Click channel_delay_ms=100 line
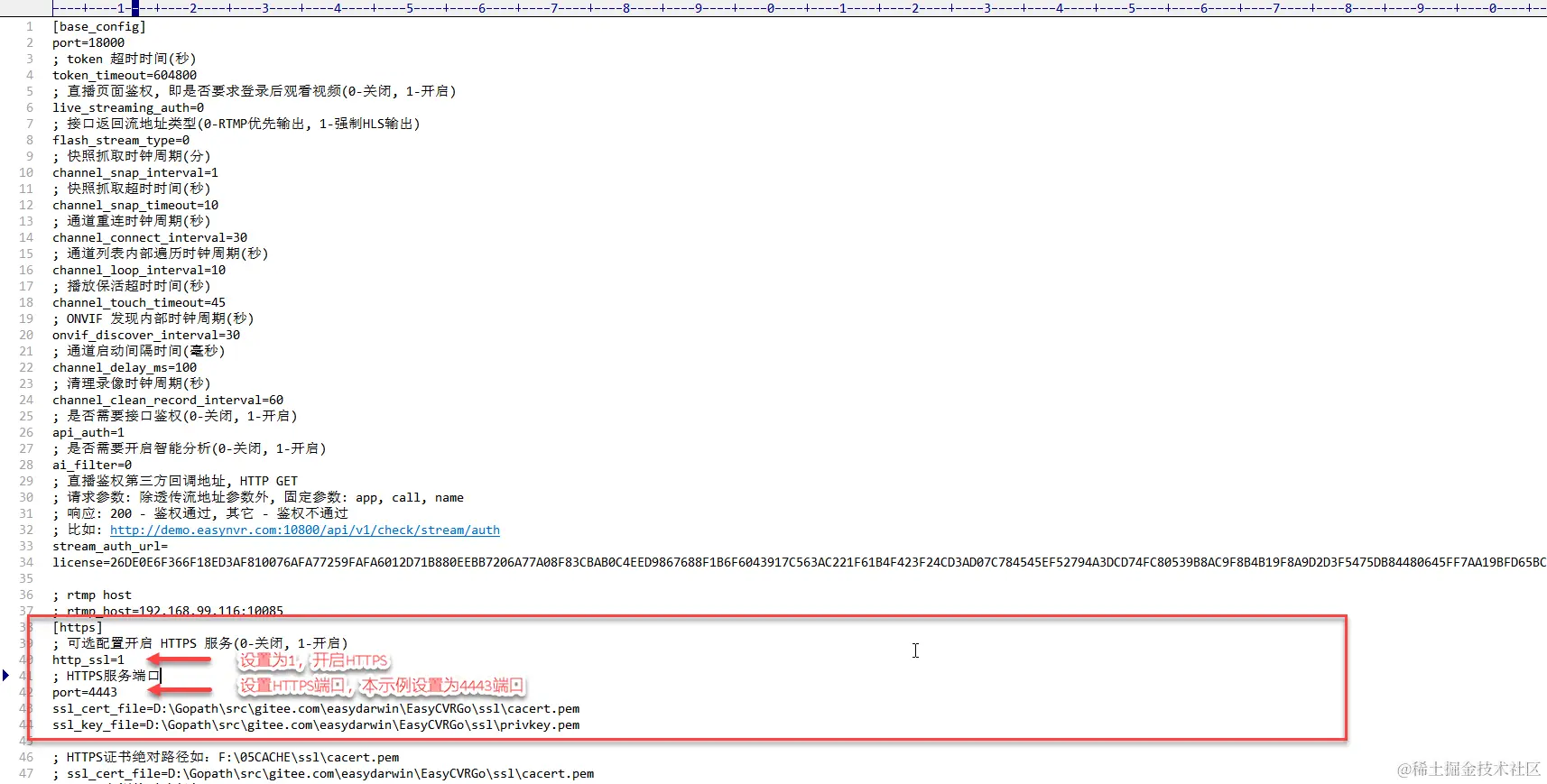The height and width of the screenshot is (784, 1547). coord(125,368)
